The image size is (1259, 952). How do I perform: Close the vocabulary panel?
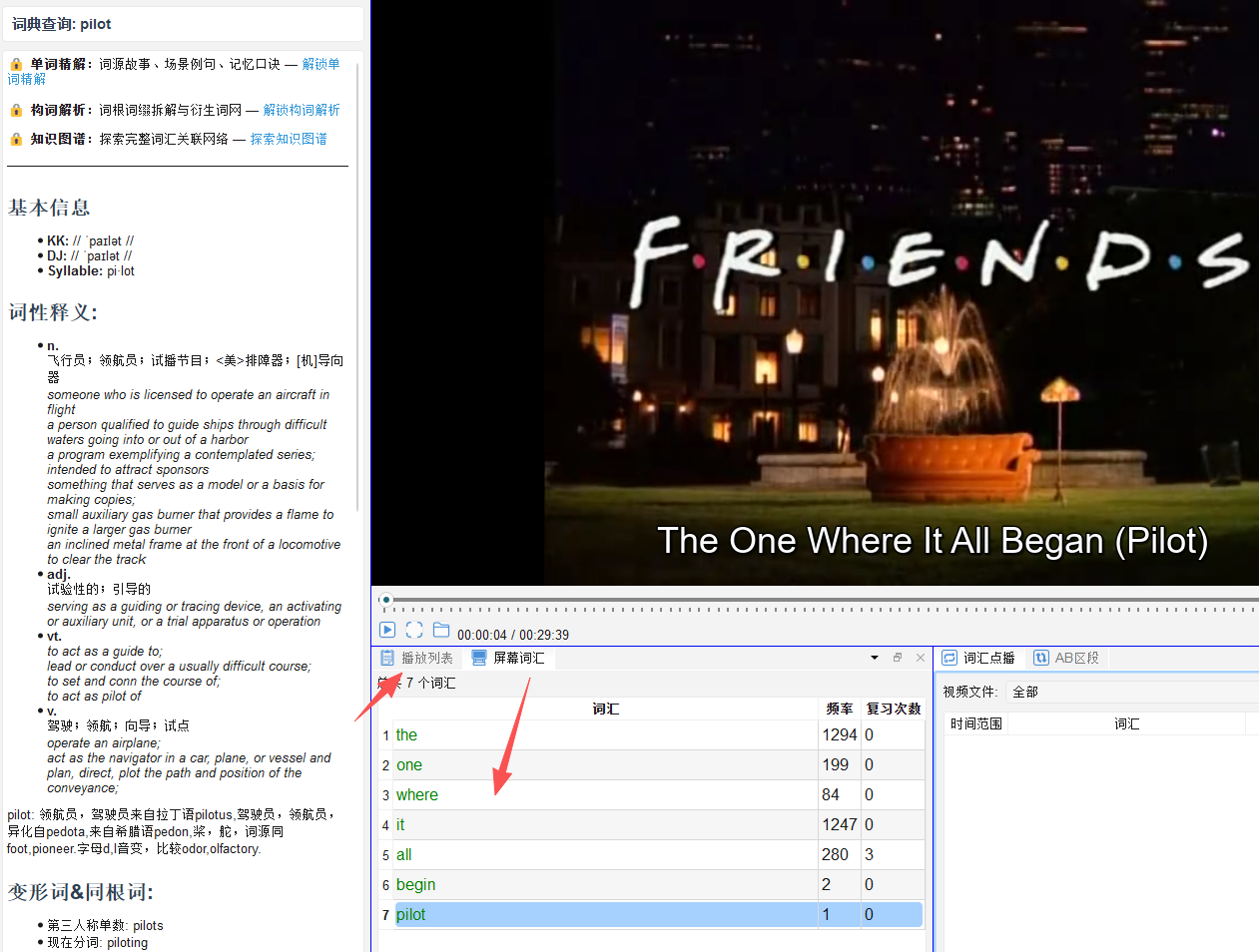pyautogui.click(x=921, y=658)
